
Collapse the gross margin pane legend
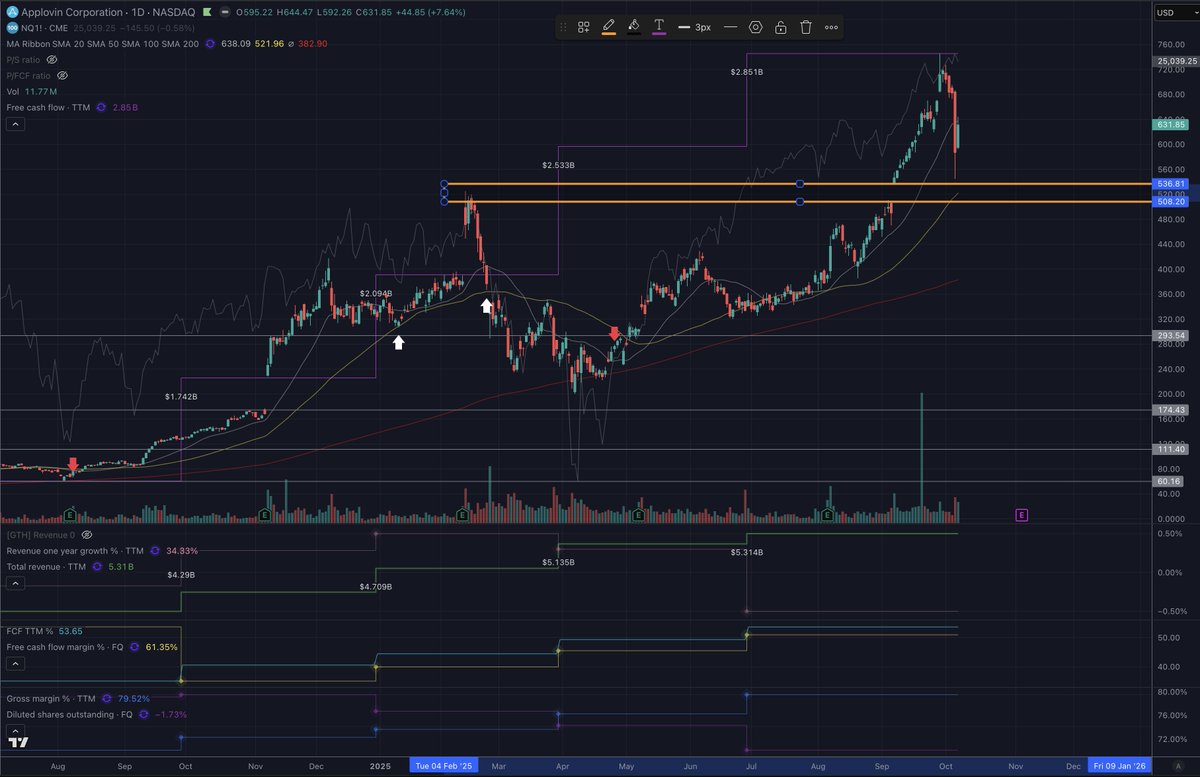click(14, 730)
